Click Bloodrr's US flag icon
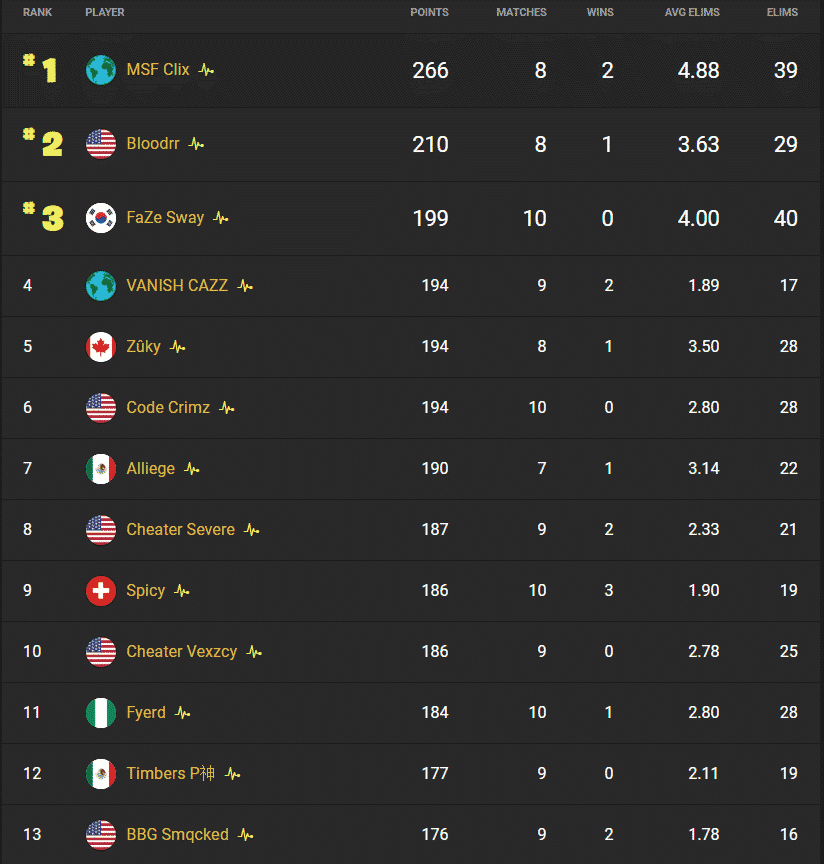The height and width of the screenshot is (864, 824). tap(100, 143)
